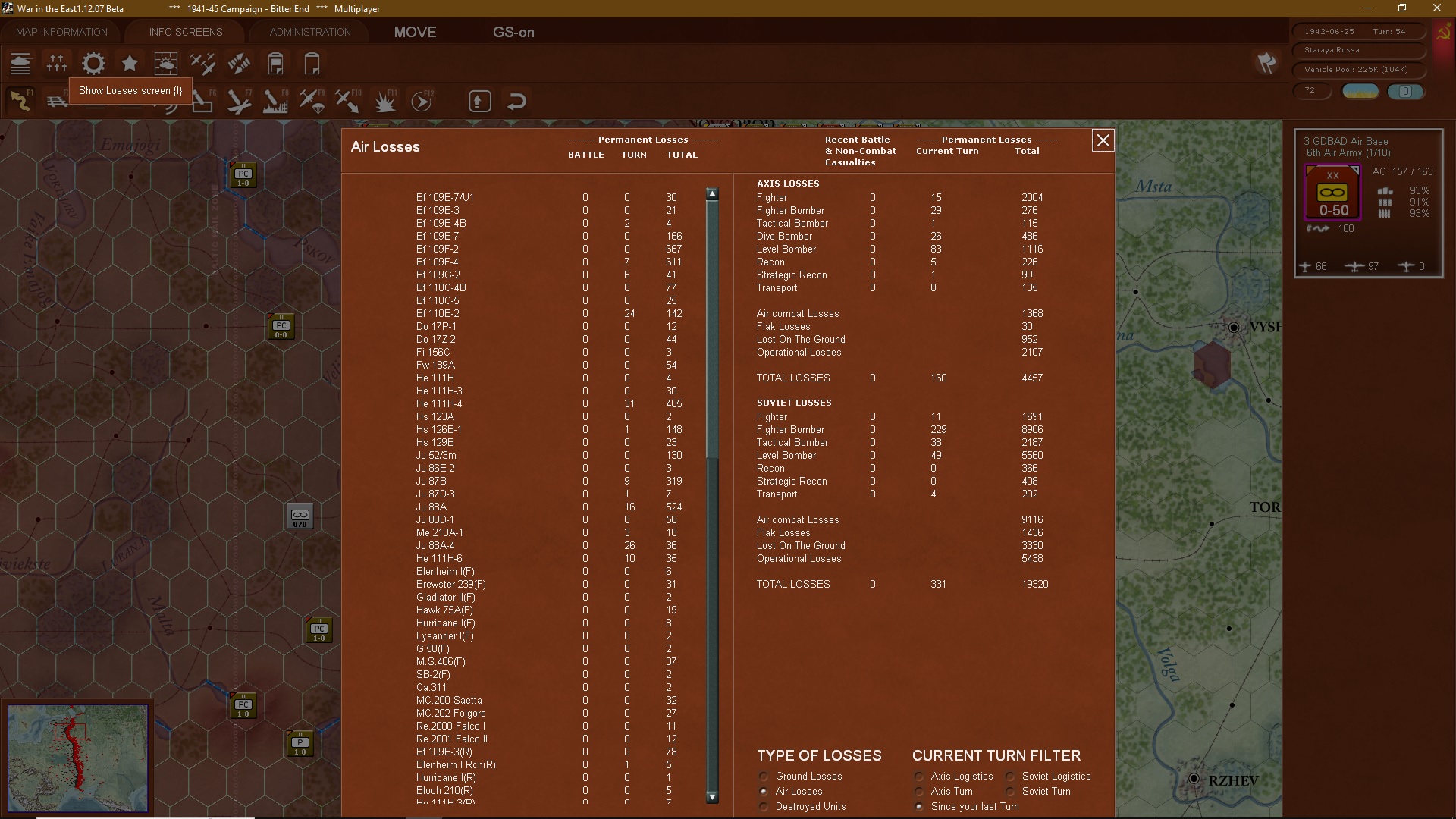
Task: Select the Soviet Turn filter
Action: pyautogui.click(x=1010, y=792)
